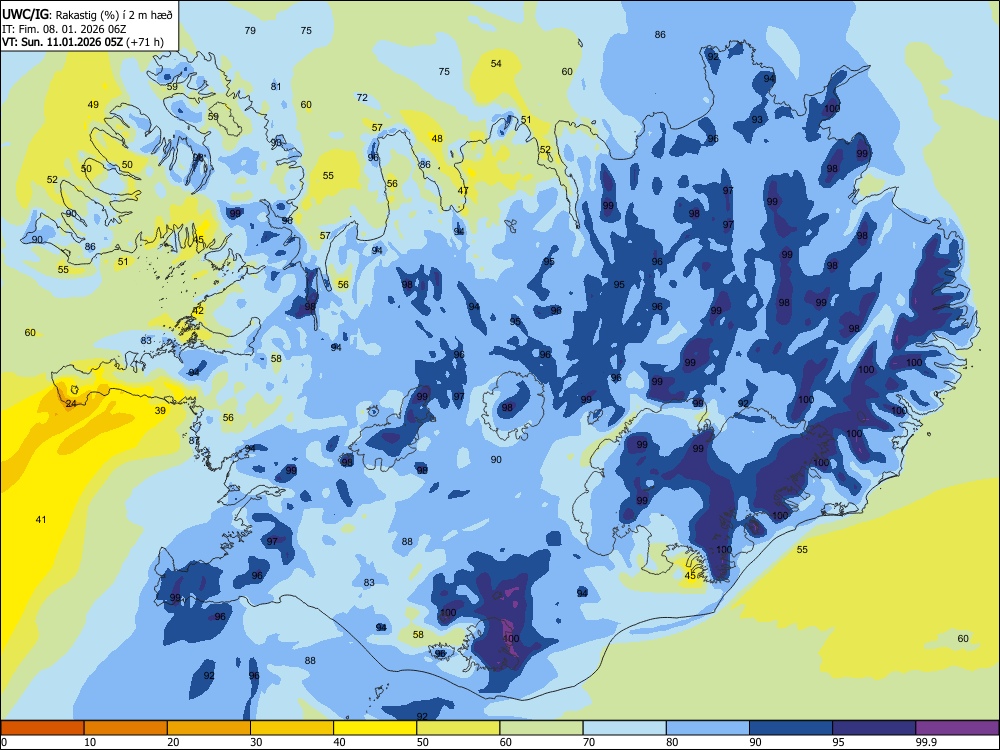Image resolution: width=1000 pixels, height=750 pixels.
Task: Click the pale blue 70–80 legend swatch
Action: tap(624, 728)
